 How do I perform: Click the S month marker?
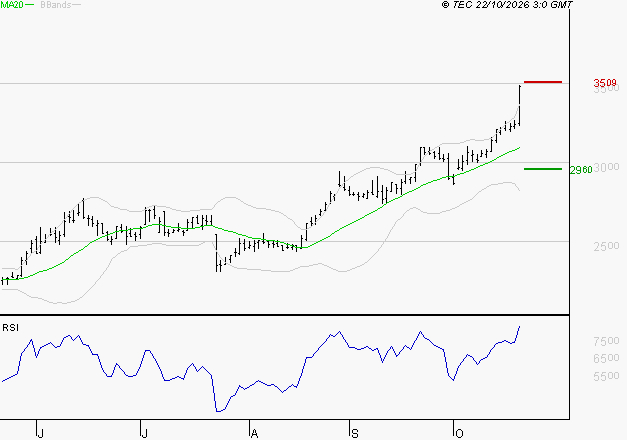(354, 433)
